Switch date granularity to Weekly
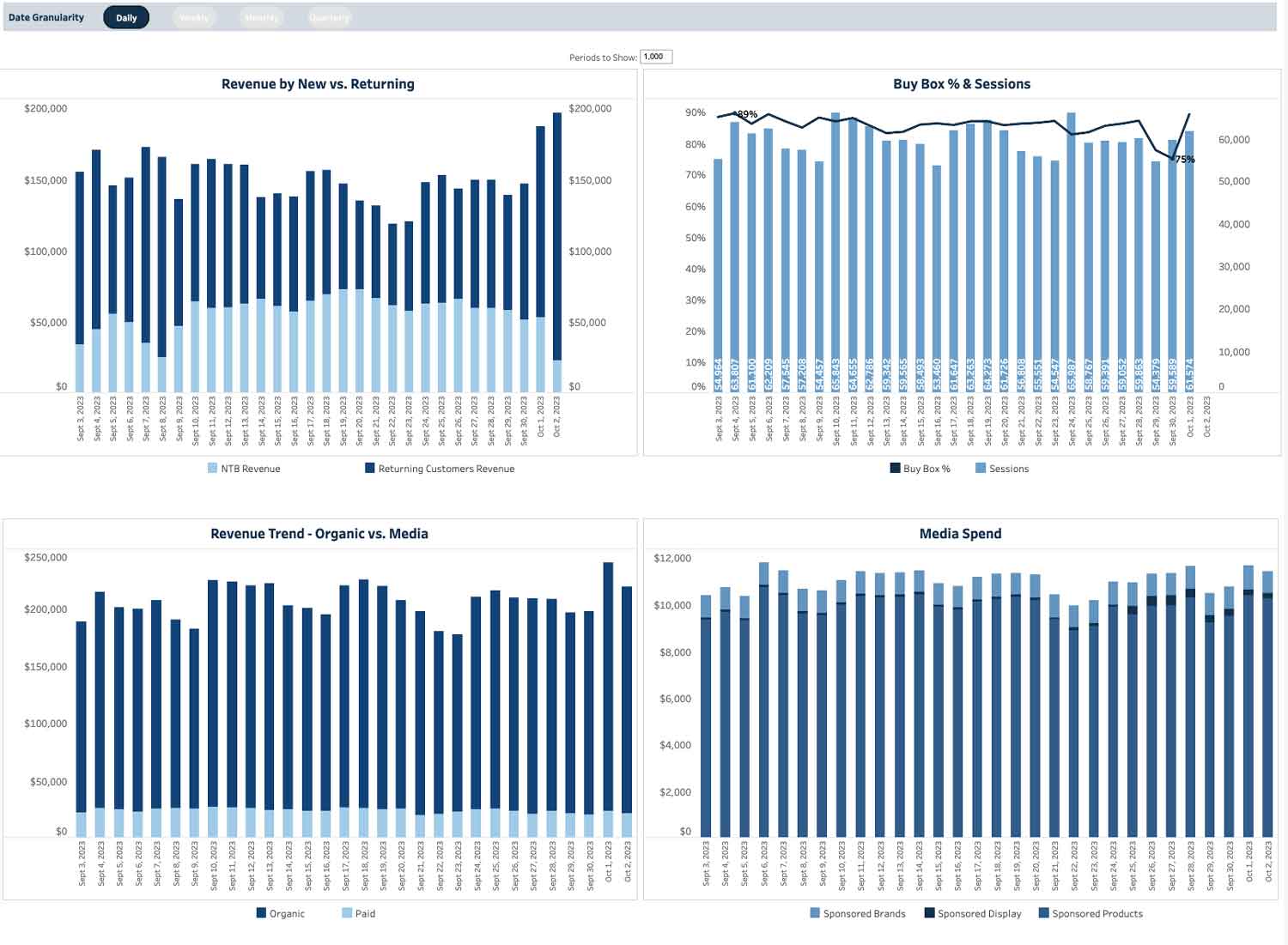This screenshot has width=1288, height=945. 194,17
